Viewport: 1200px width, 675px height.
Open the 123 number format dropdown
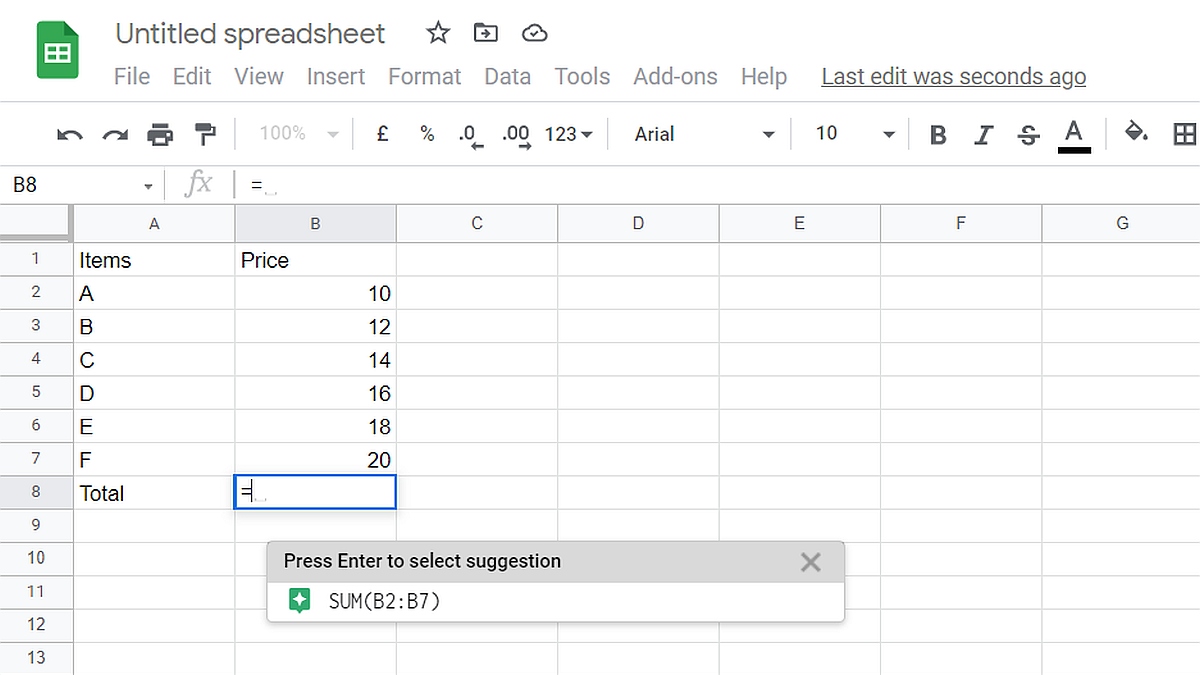[566, 133]
